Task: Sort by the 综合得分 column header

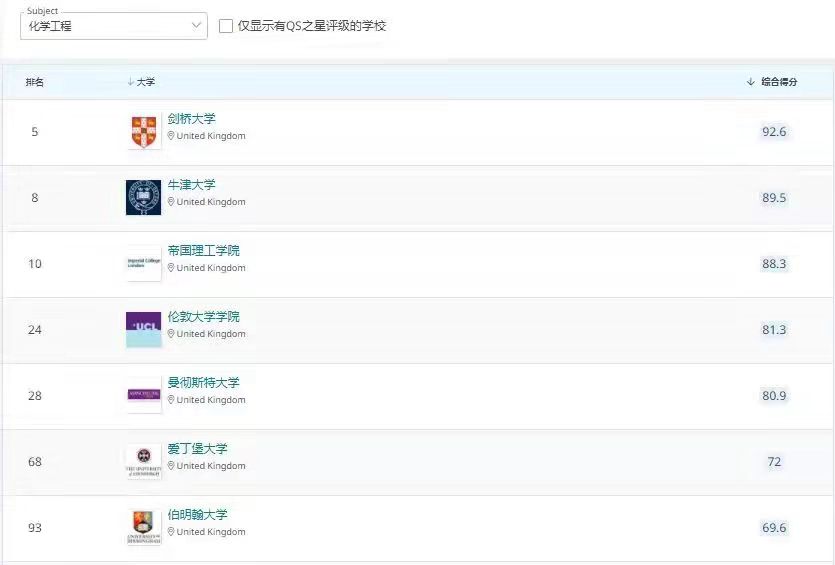Action: [x=779, y=81]
